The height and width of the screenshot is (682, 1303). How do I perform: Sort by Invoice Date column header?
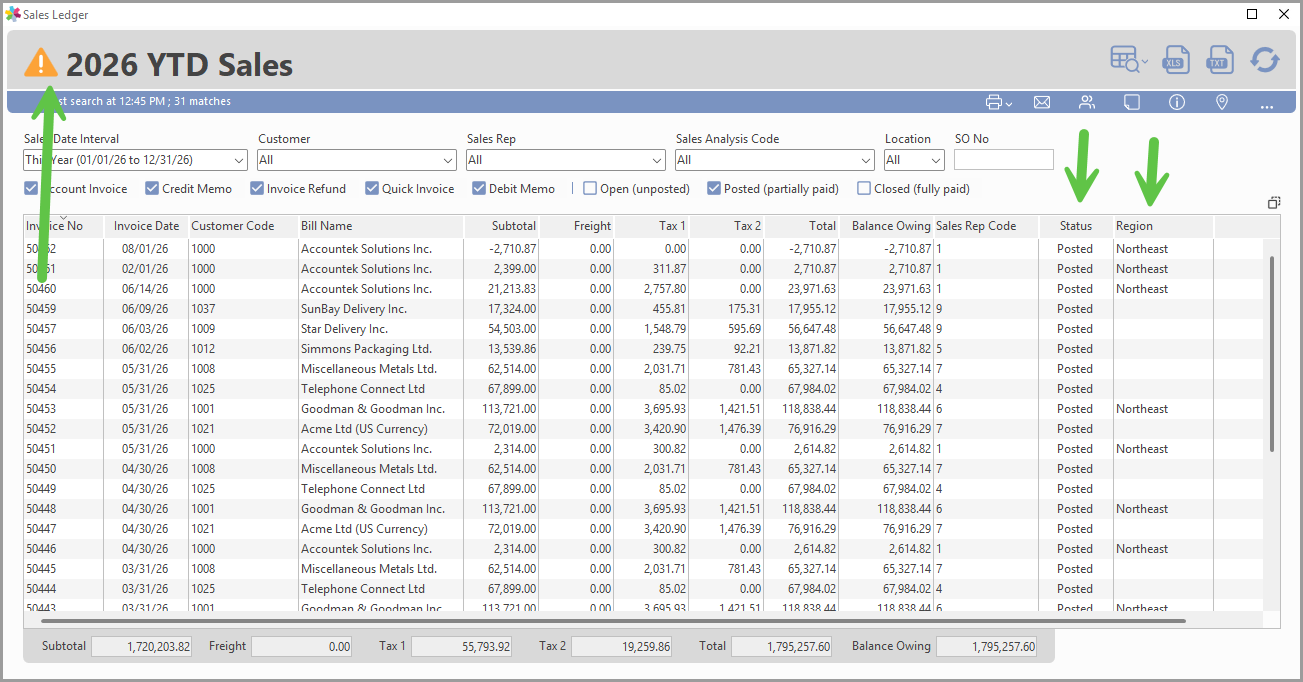point(146,226)
